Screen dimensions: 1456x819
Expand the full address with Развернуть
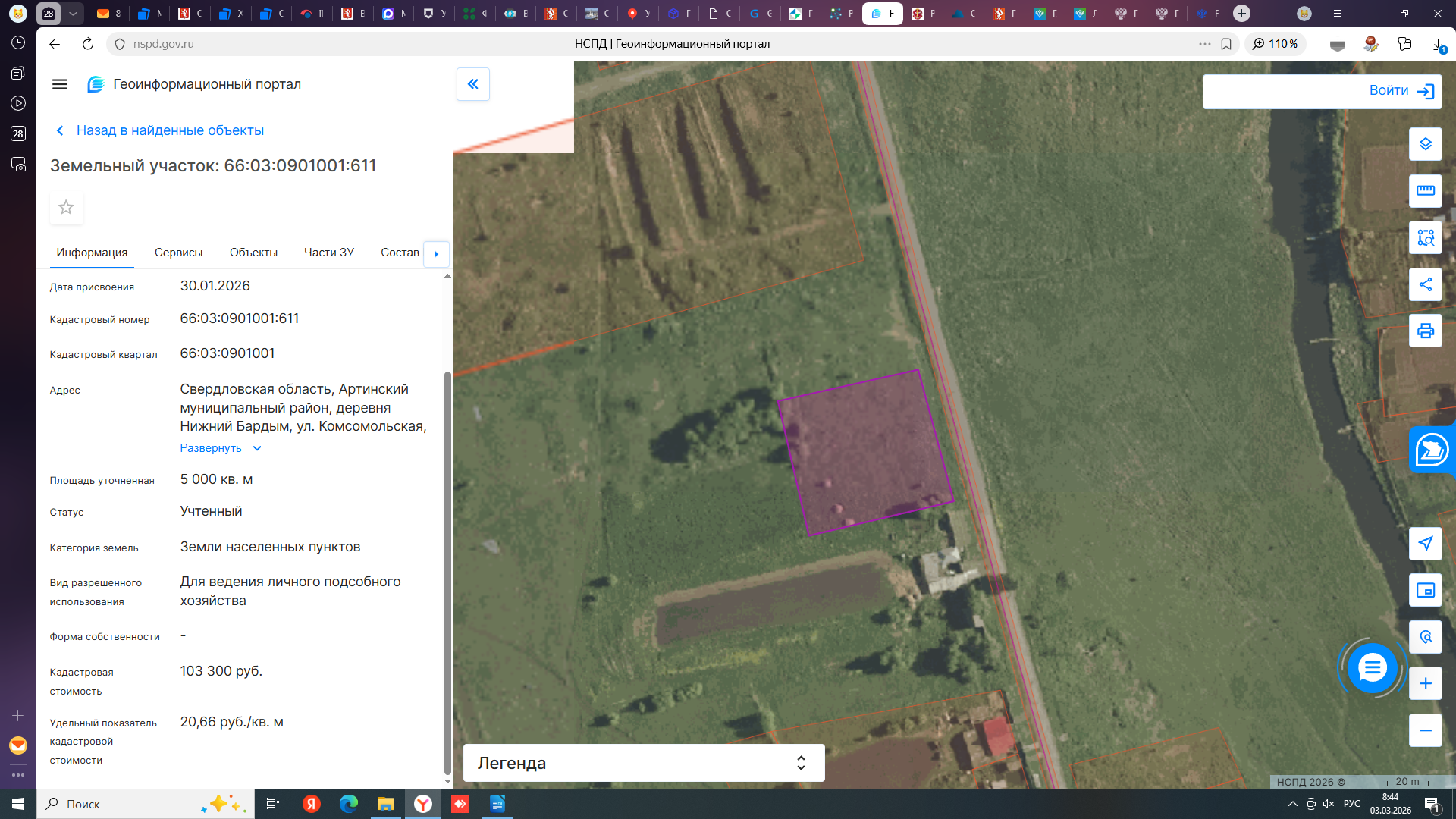tap(211, 448)
